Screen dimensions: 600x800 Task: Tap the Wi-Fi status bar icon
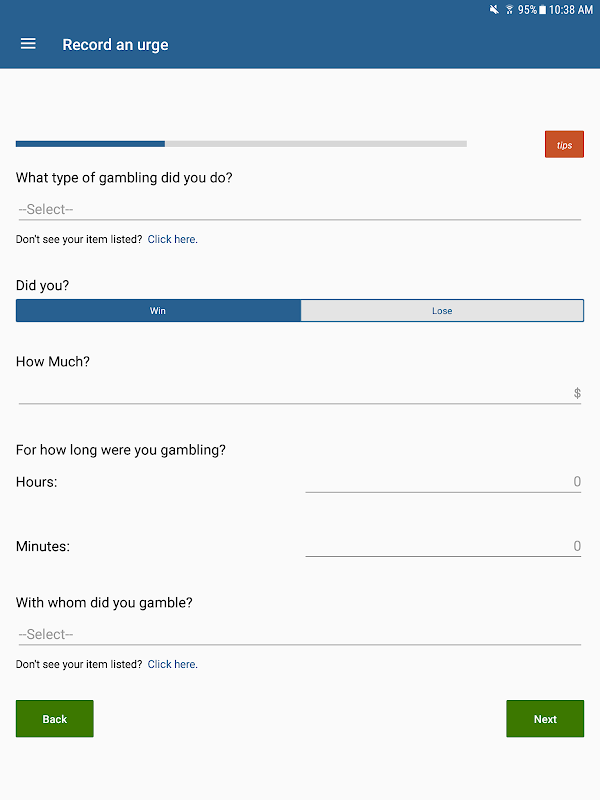point(509,10)
